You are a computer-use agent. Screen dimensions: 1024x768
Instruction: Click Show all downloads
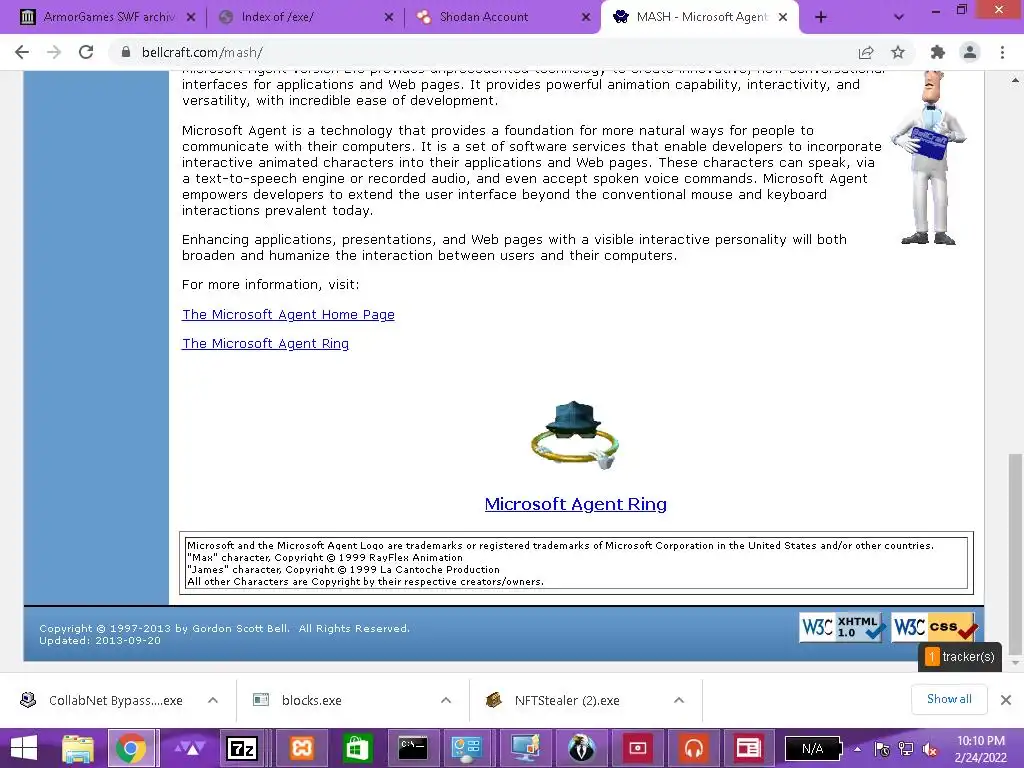pos(949,699)
